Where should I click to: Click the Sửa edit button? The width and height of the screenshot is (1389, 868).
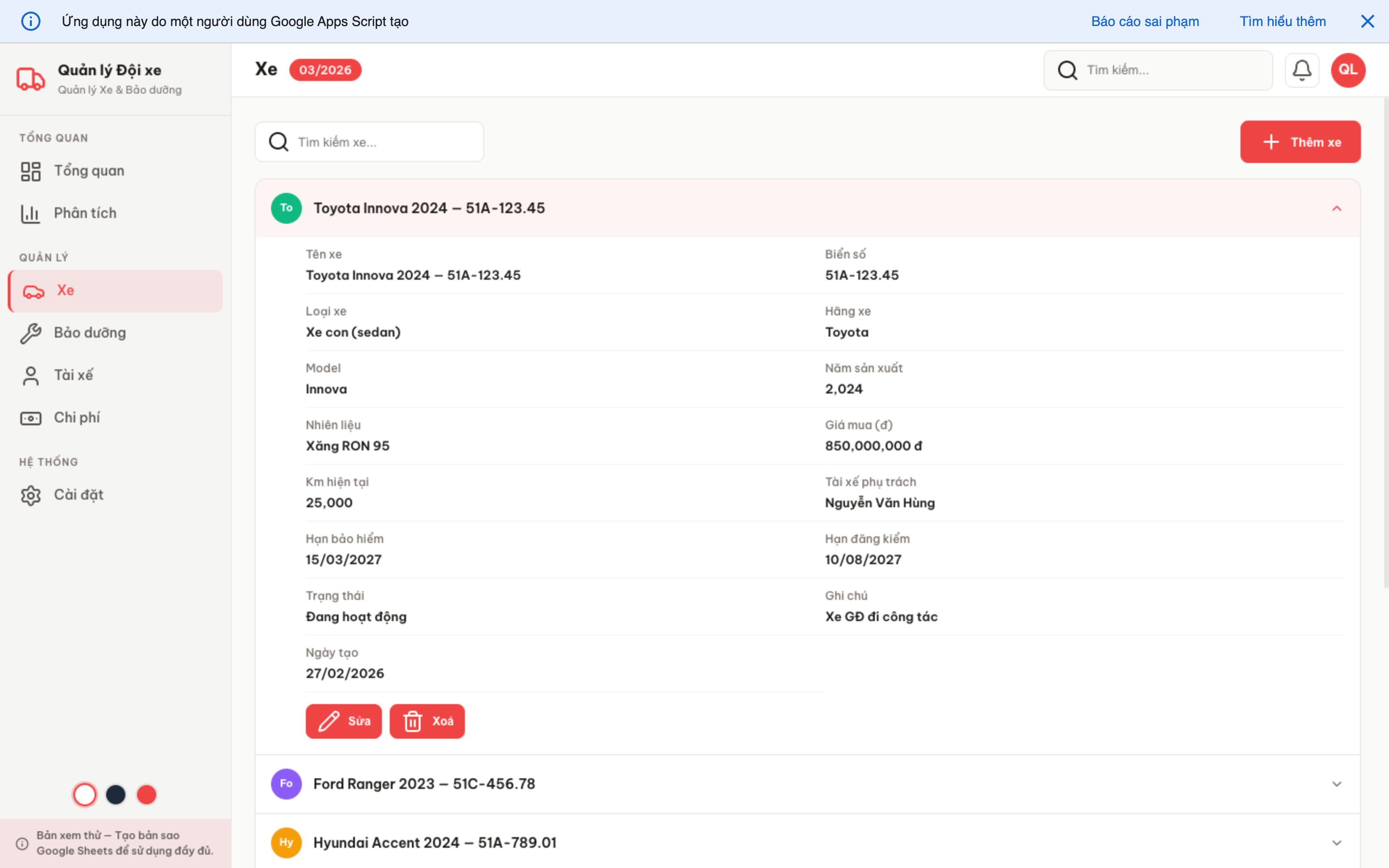tap(343, 721)
